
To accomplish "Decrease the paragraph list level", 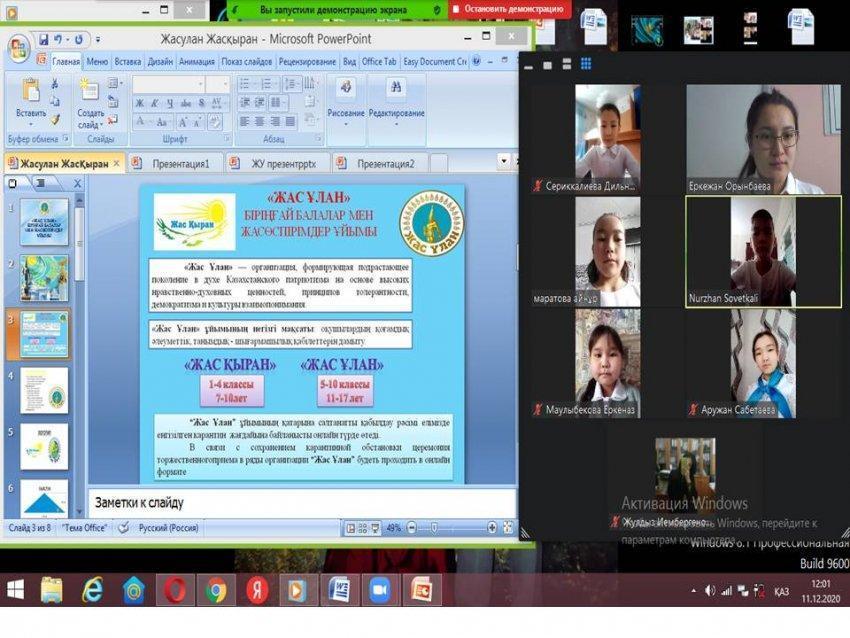I will [245, 102].
